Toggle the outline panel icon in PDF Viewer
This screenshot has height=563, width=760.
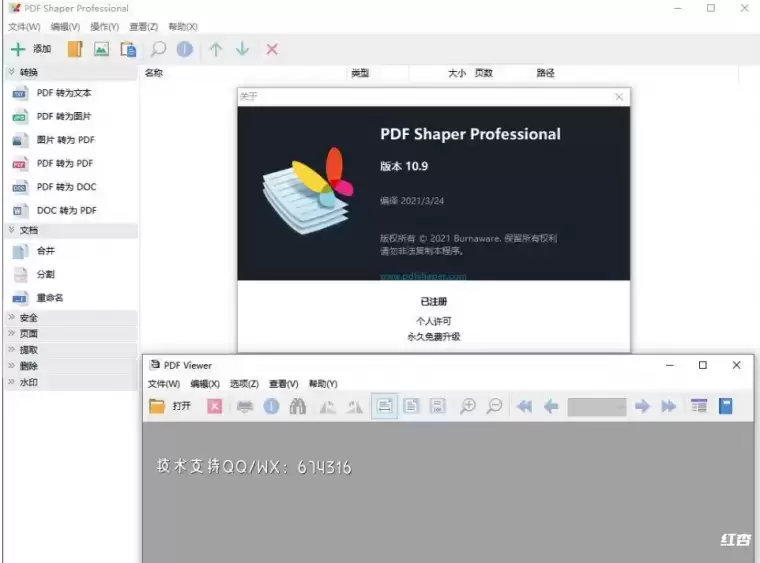tap(699, 406)
